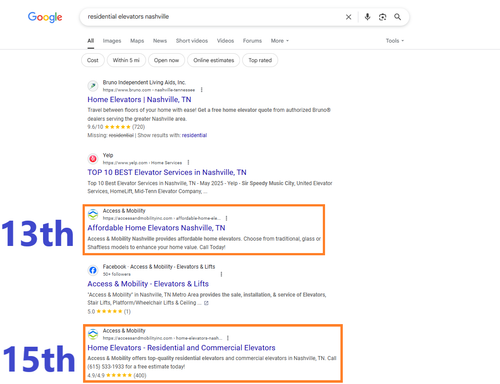Open three-dot menu for Facebook result
Screen dimensions: 500x384
point(221,274)
